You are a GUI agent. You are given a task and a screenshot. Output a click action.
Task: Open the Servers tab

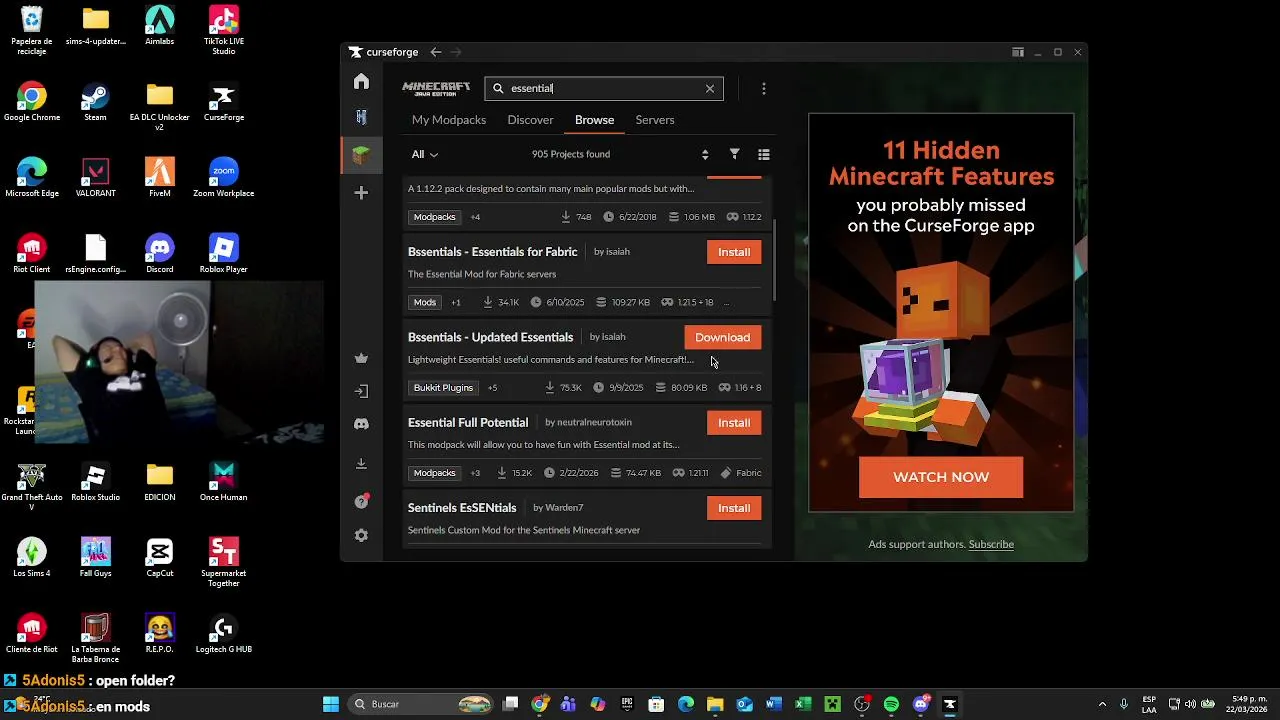(655, 120)
